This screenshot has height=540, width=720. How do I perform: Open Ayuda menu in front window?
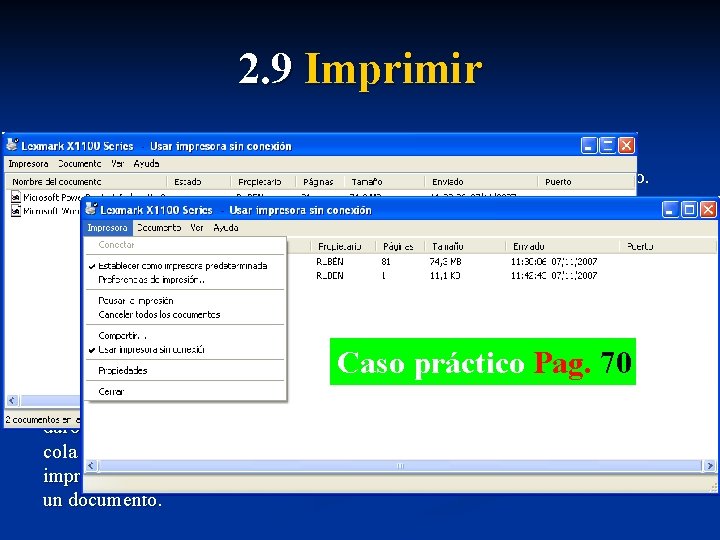pos(225,228)
